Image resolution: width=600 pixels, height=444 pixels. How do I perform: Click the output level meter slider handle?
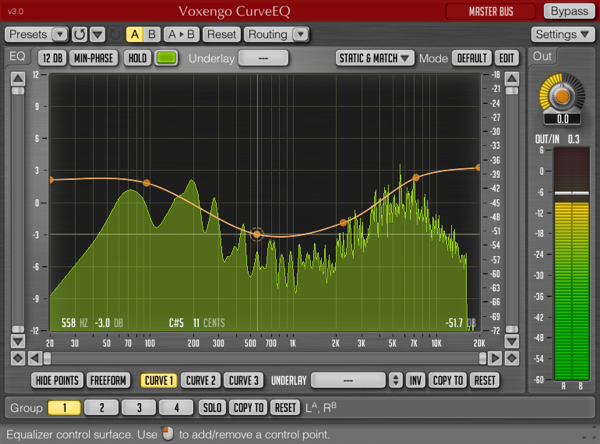562,193
